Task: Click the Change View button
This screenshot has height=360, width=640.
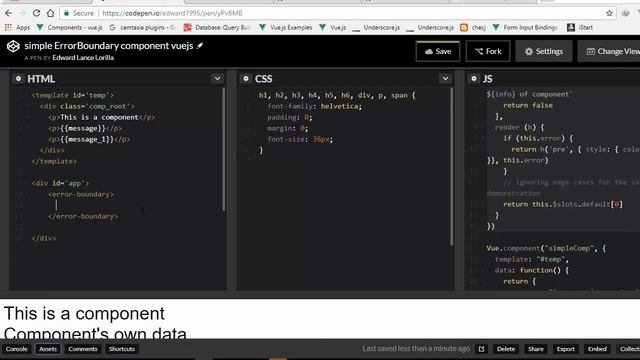Action: 609,51
